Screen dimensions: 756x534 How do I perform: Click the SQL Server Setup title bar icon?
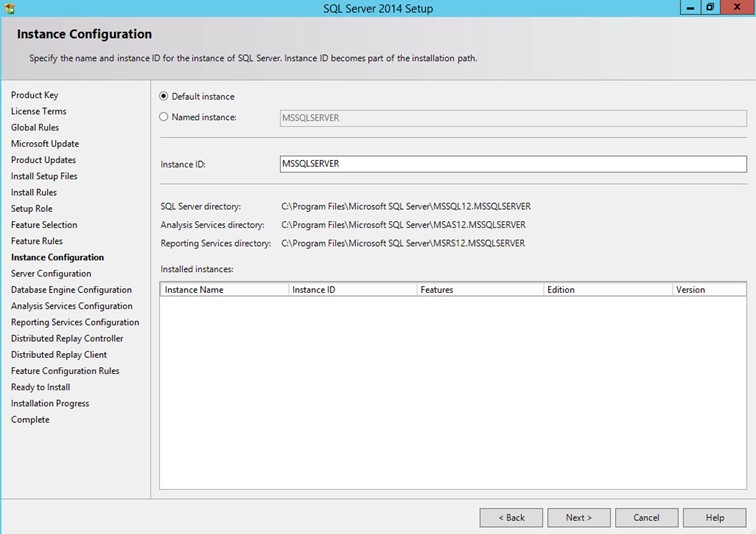(x=9, y=8)
